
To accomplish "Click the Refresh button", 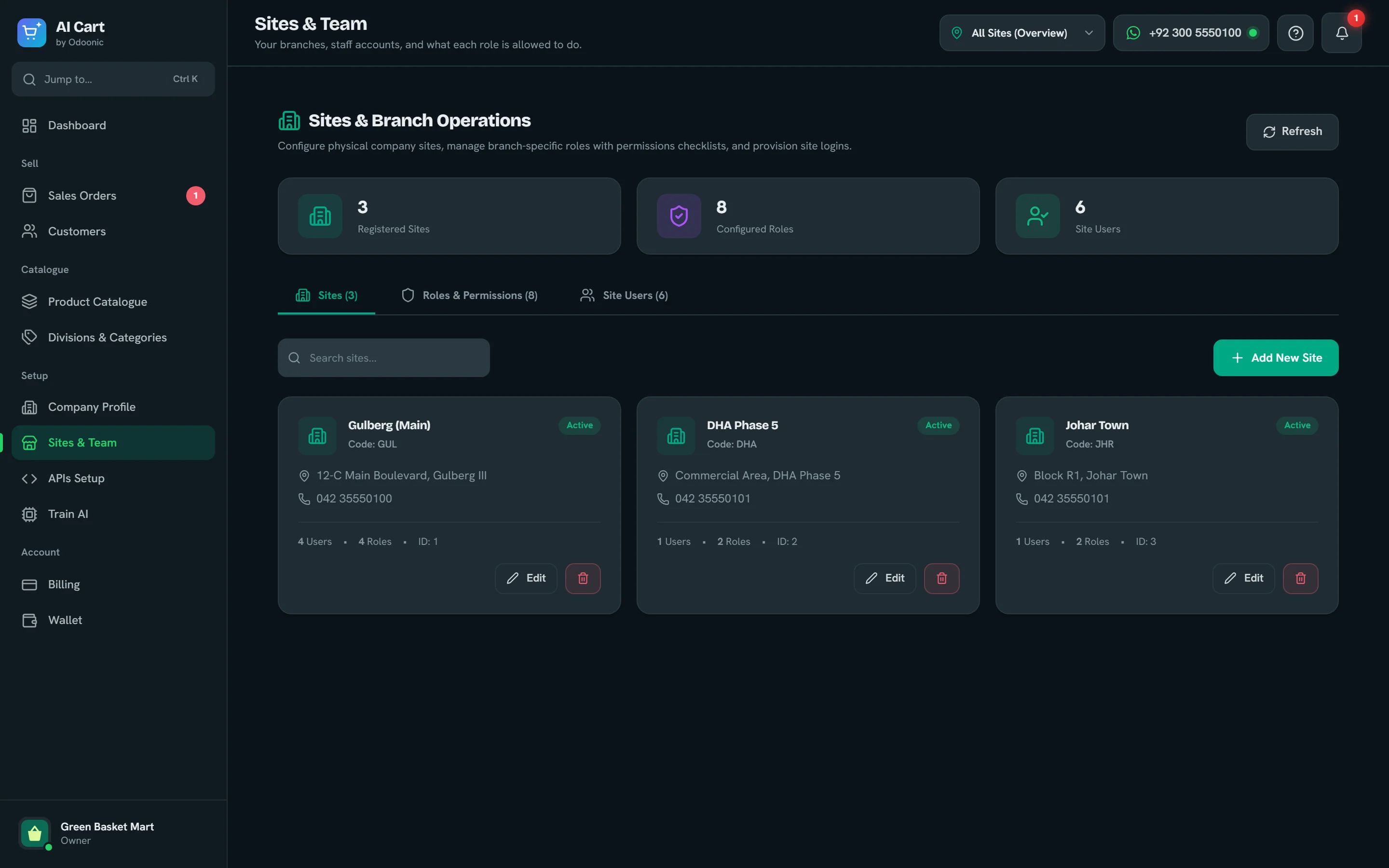I will [x=1292, y=132].
